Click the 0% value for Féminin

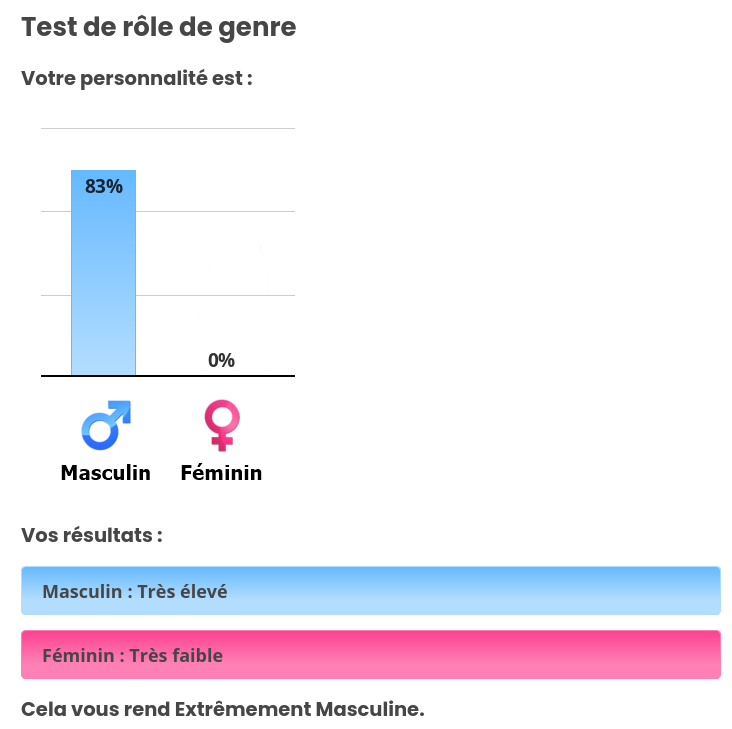pyautogui.click(x=221, y=360)
